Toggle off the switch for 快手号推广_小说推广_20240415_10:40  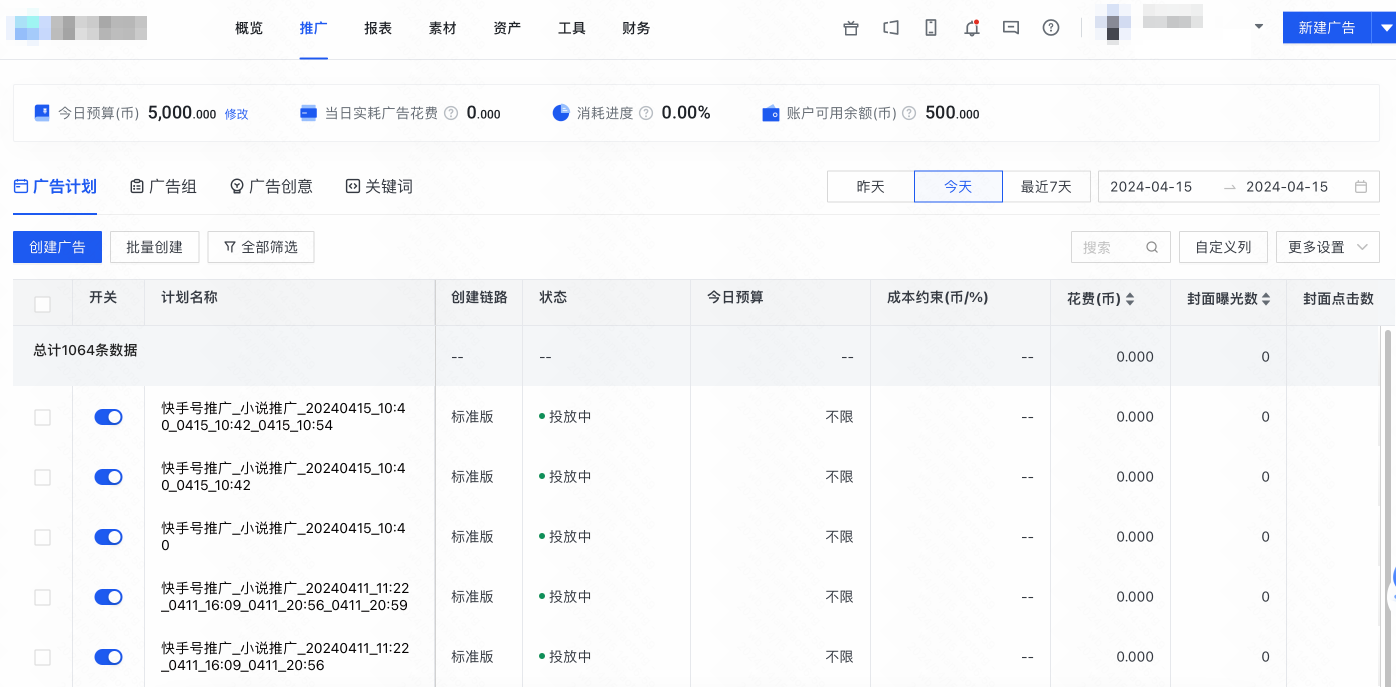pyautogui.click(x=108, y=537)
